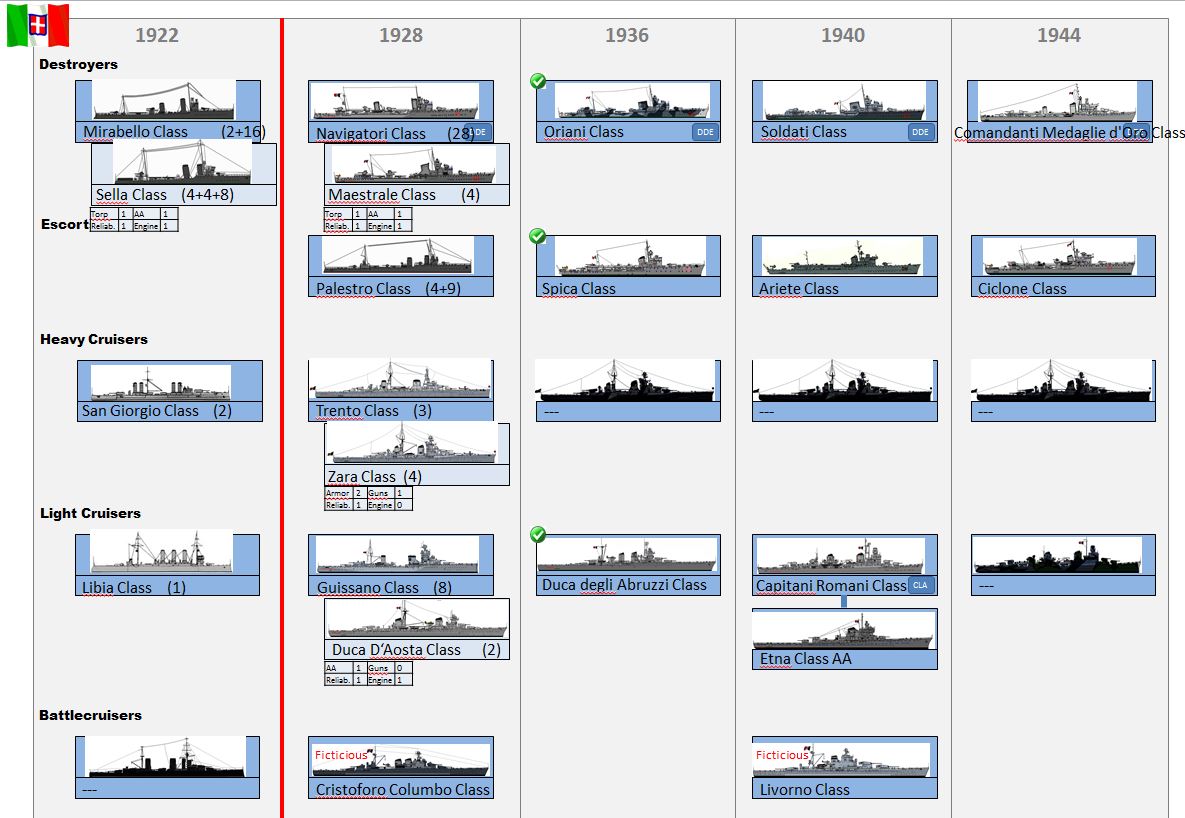Click the Ciclone Class escort card
Viewport: 1185px width, 818px height.
1062,266
